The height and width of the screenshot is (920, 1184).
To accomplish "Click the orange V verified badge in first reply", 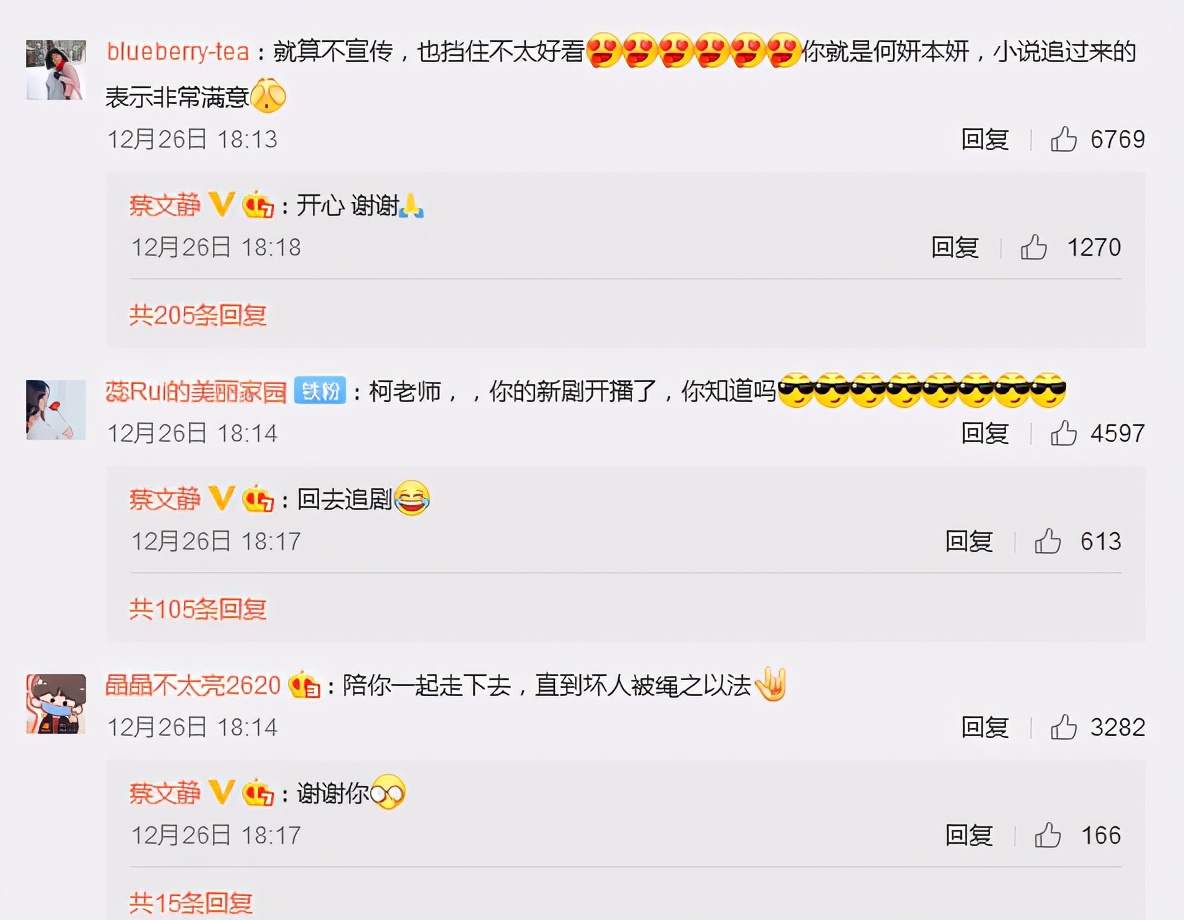I will [x=220, y=204].
